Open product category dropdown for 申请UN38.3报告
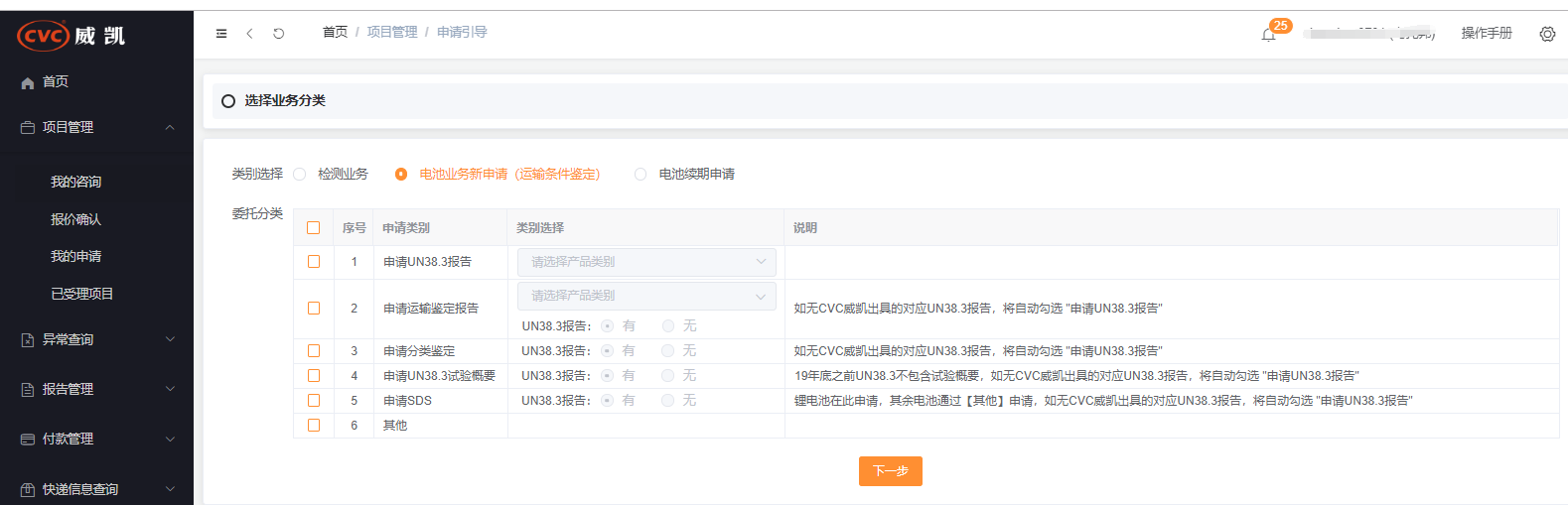Image resolution: width=1568 pixels, height=505 pixels. pos(646,262)
